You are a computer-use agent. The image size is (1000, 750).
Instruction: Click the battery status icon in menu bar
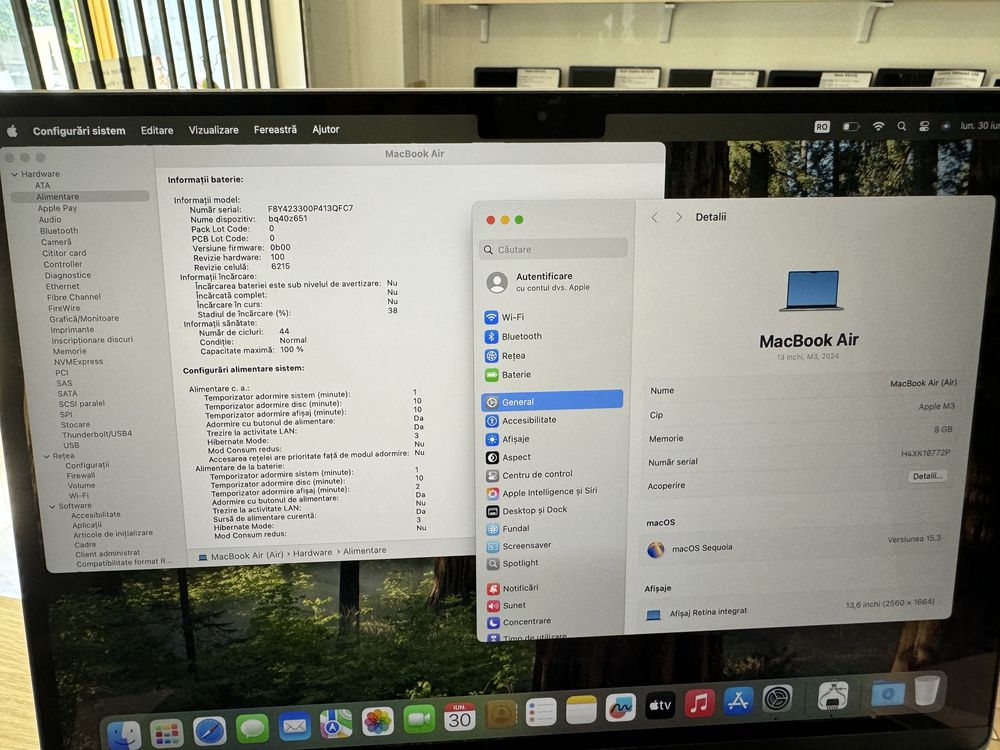851,126
